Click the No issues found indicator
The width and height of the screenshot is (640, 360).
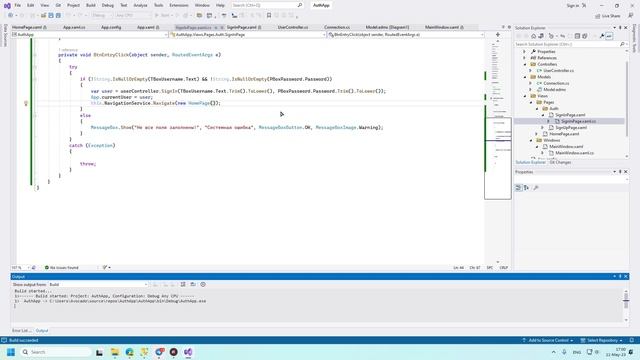click(x=62, y=268)
